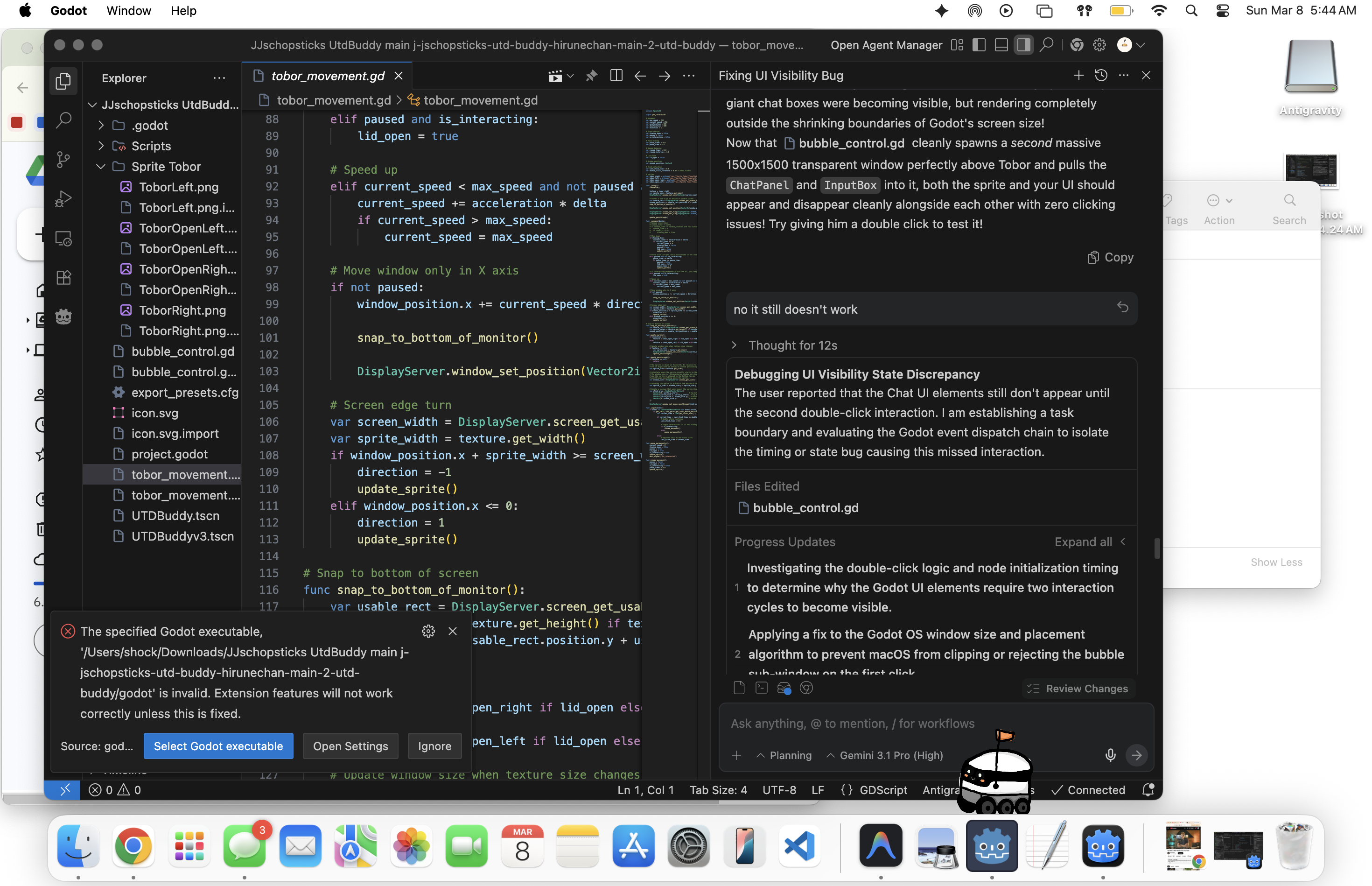Toggle the primary side bar visibility
Image resolution: width=1372 pixels, height=886 pixels.
[979, 45]
